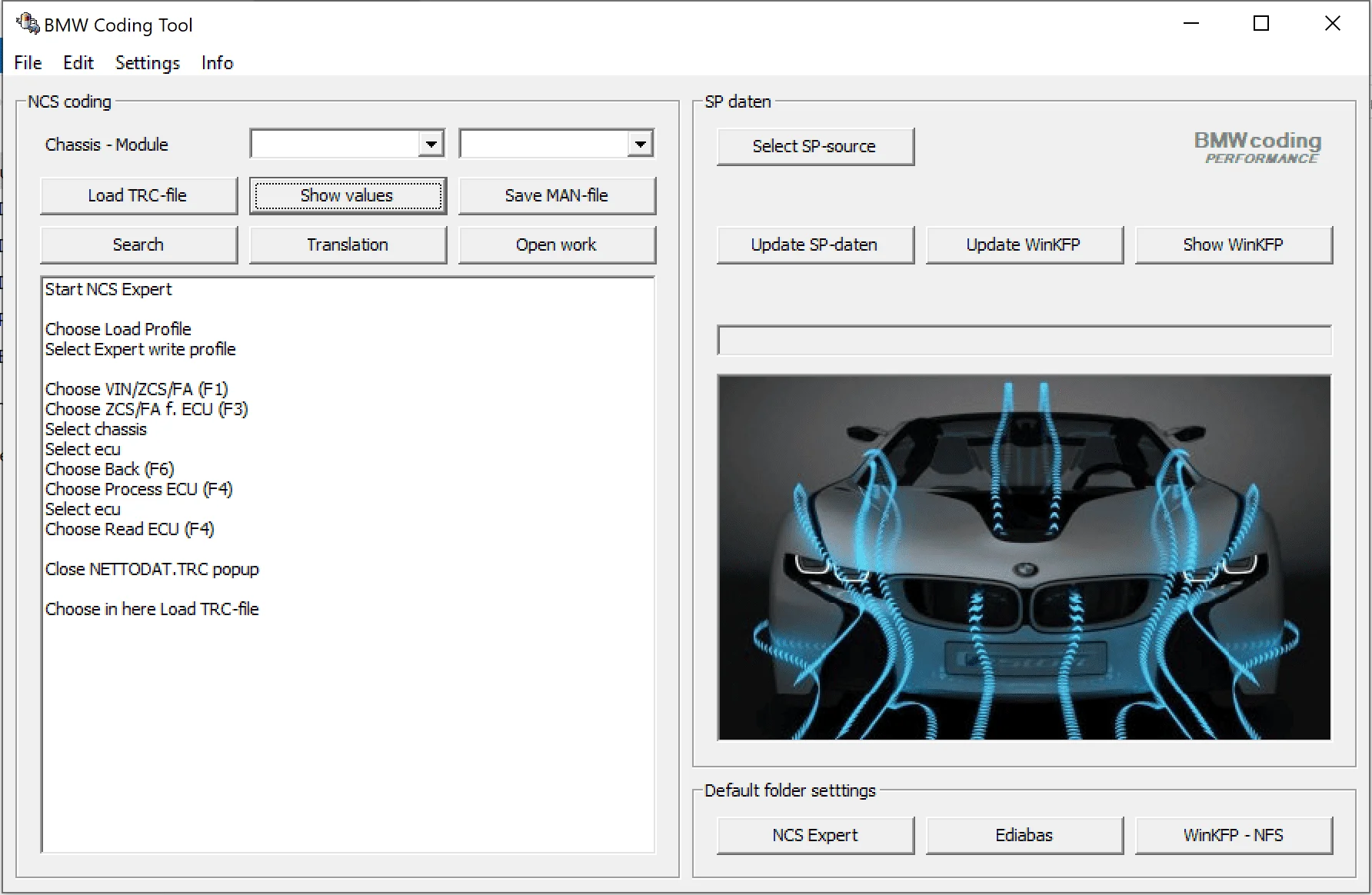Click the BMW Coding Tool title bar icon
Screen dimensions: 1372x895
pos(28,24)
